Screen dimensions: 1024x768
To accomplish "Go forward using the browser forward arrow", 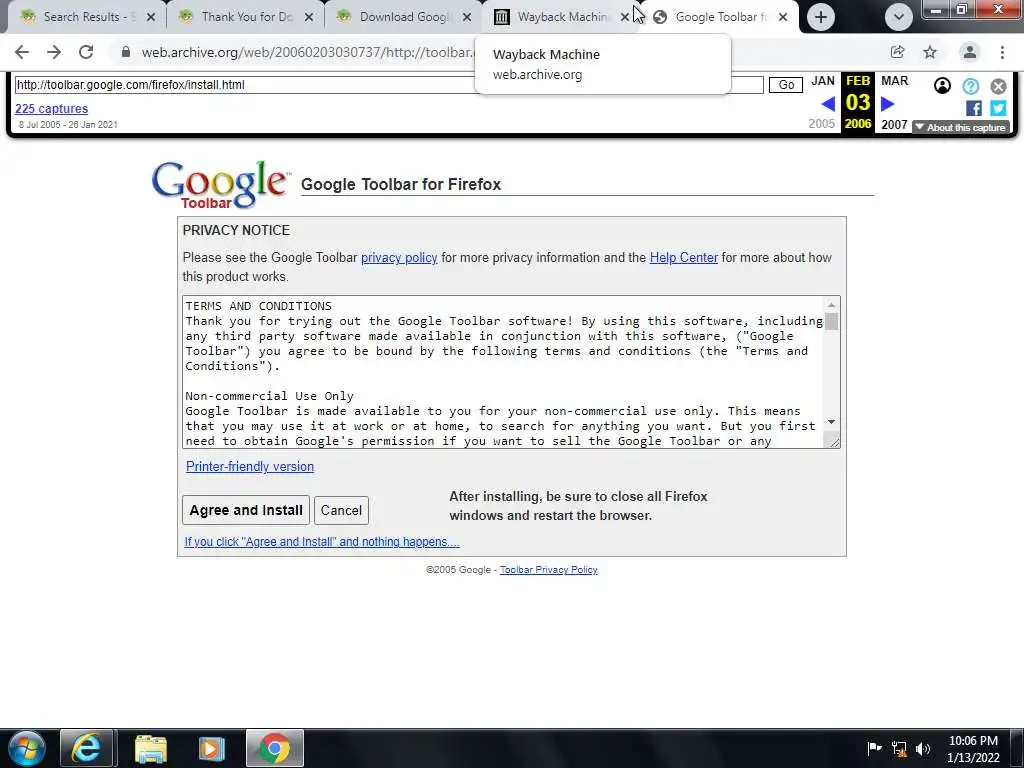I will pos(54,52).
